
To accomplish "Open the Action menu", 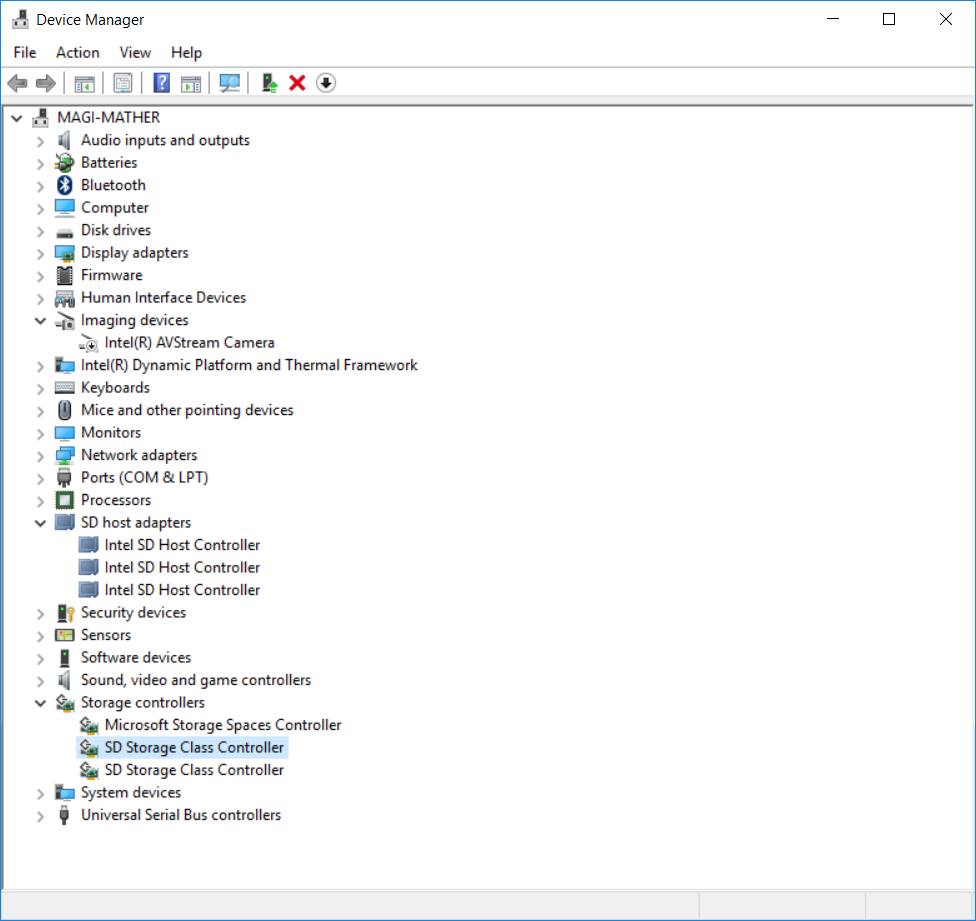I will [x=78, y=52].
